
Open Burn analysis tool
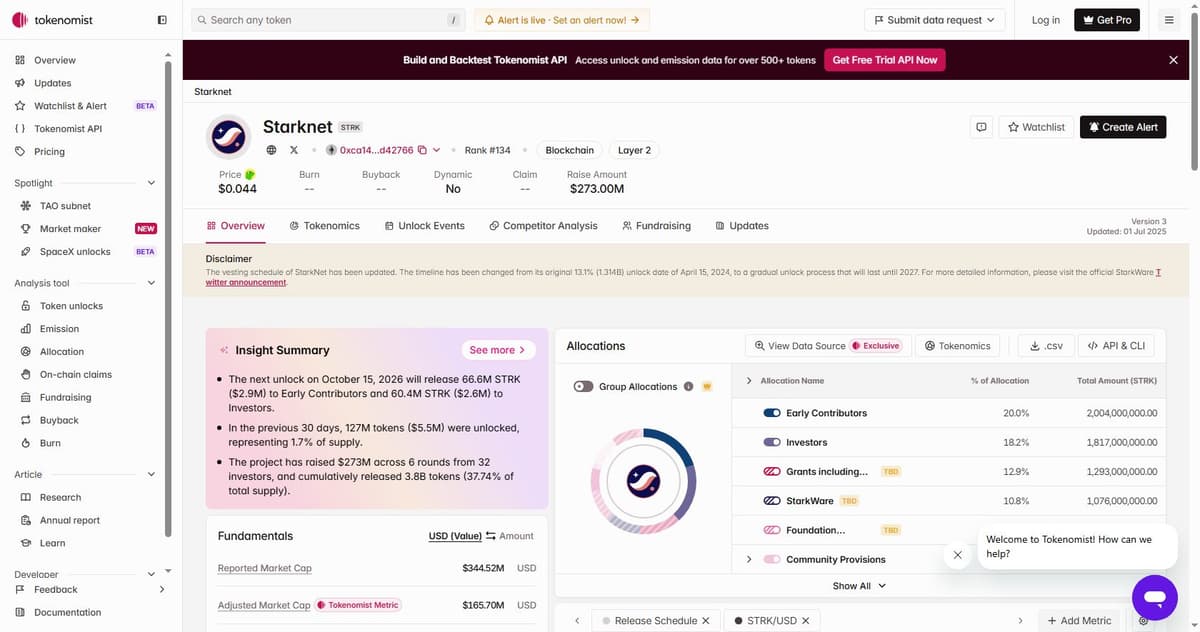(x=50, y=444)
